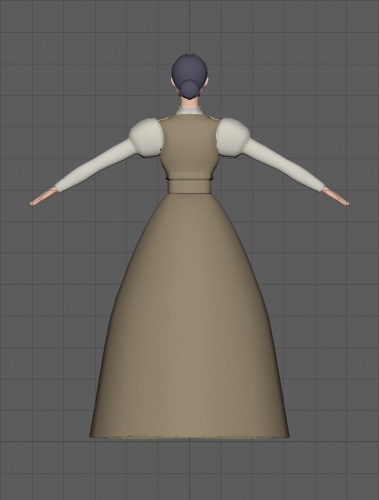Select the character's right ear

coord(206,83)
